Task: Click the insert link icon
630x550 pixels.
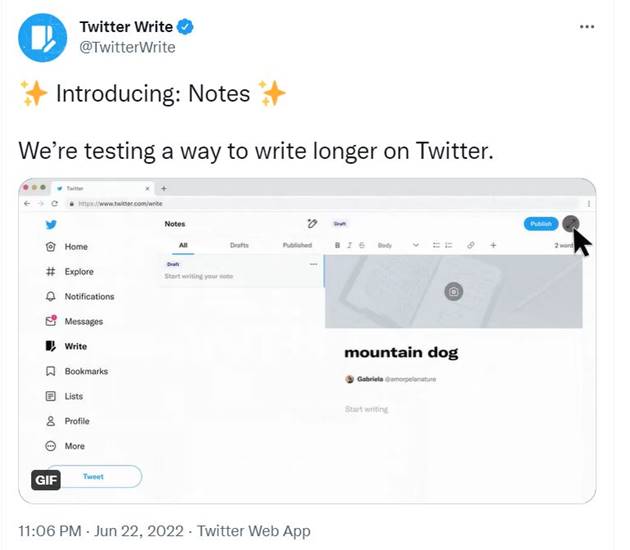Action: [471, 245]
